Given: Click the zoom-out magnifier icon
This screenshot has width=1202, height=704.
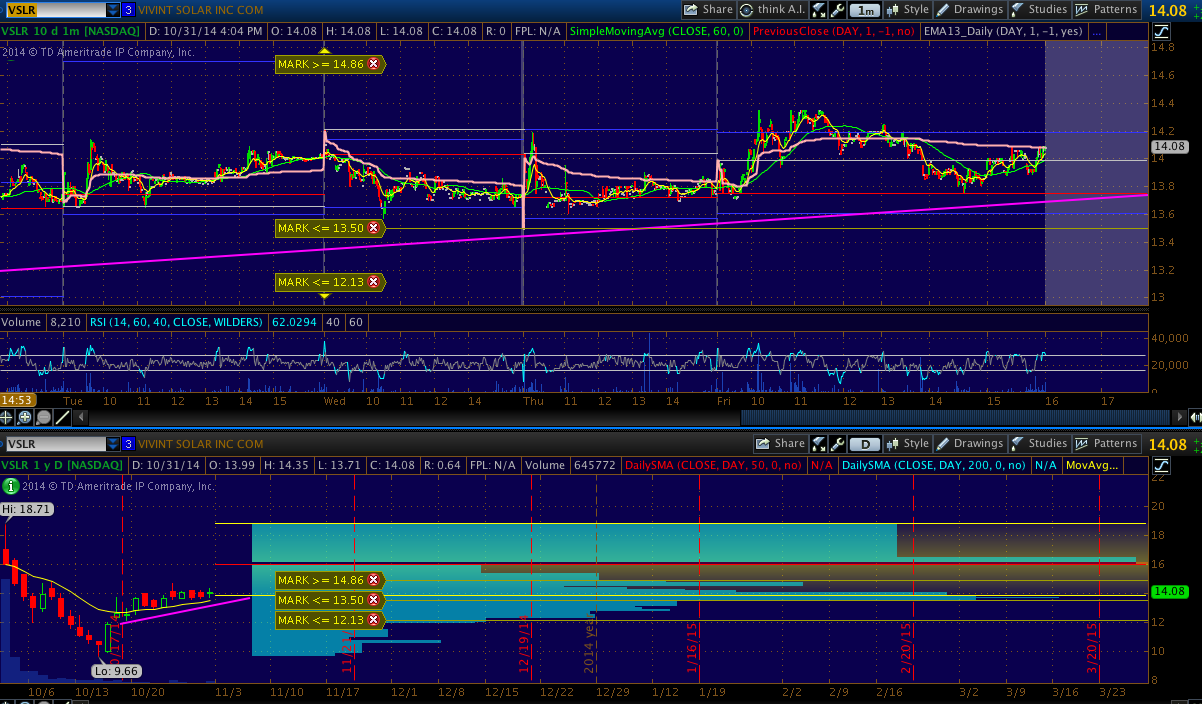Looking at the screenshot, I should (x=44, y=417).
